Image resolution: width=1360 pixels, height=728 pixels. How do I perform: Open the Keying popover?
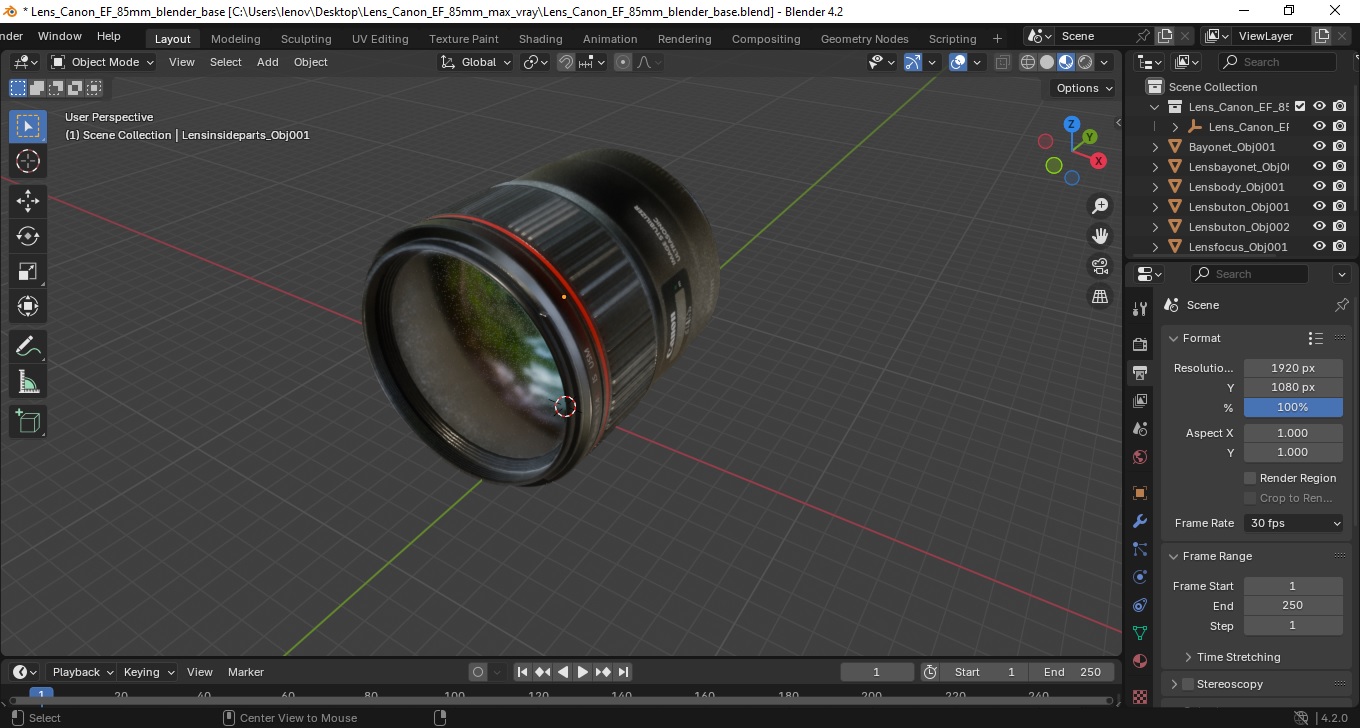pos(148,672)
